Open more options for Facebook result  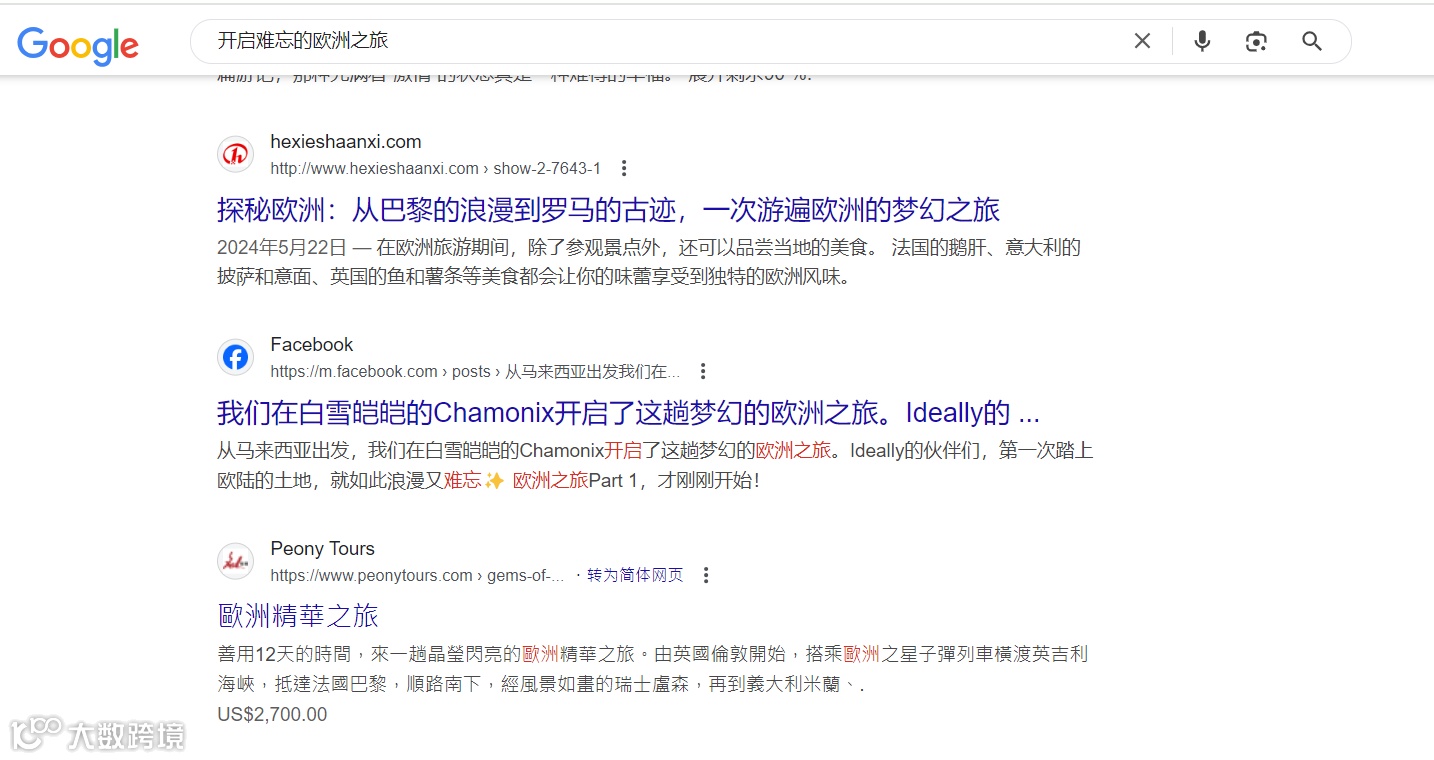pos(703,371)
